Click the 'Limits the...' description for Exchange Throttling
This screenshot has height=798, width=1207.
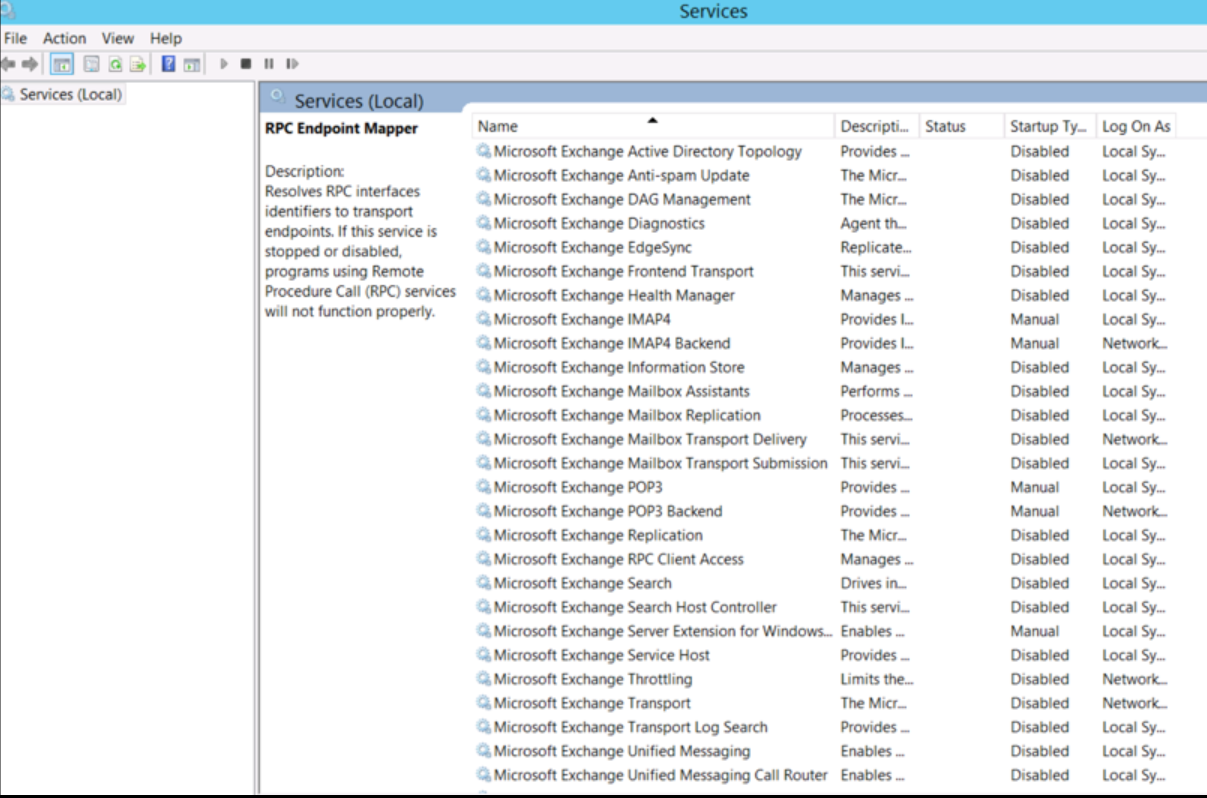[877, 680]
